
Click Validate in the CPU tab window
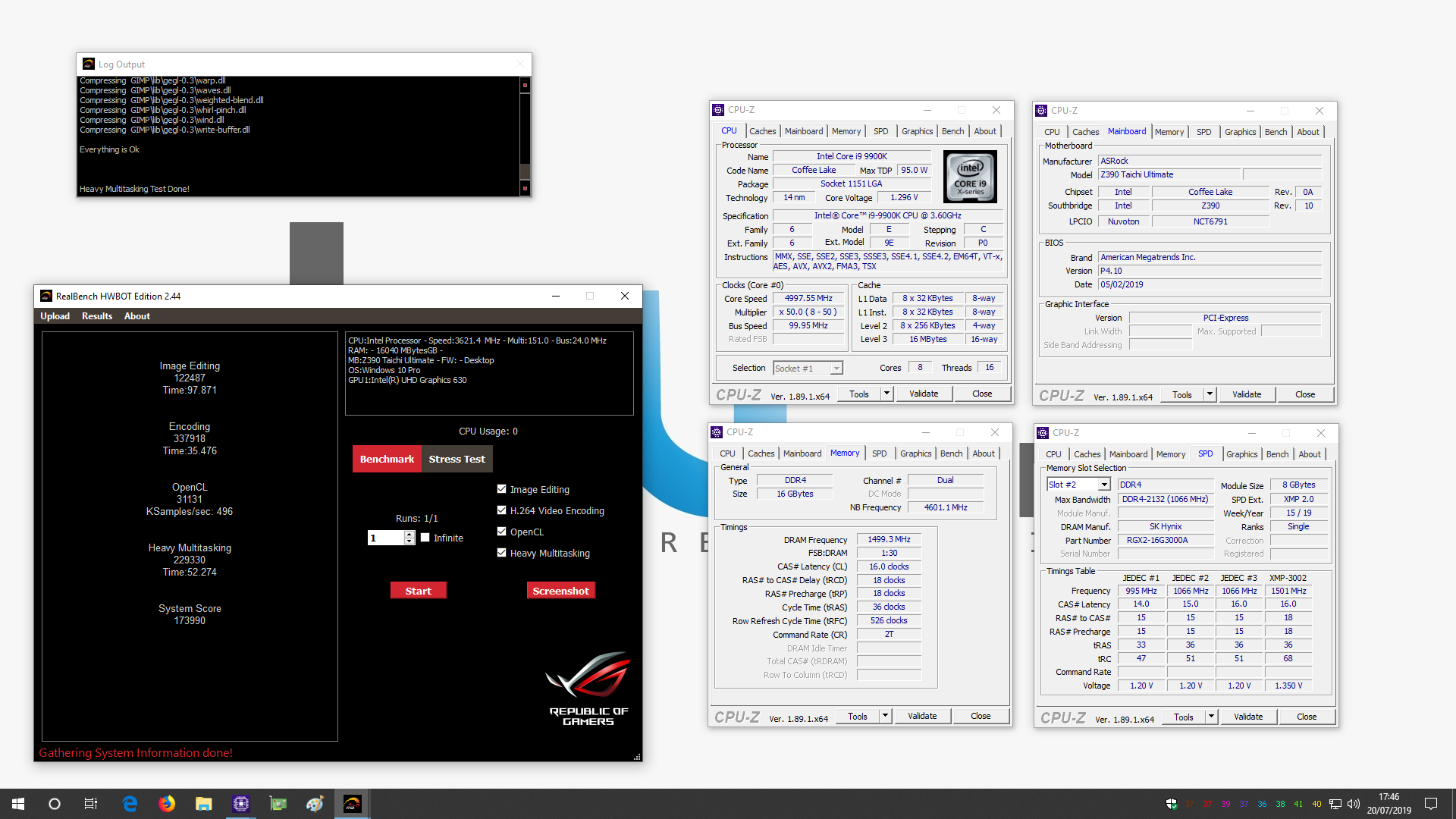(924, 394)
